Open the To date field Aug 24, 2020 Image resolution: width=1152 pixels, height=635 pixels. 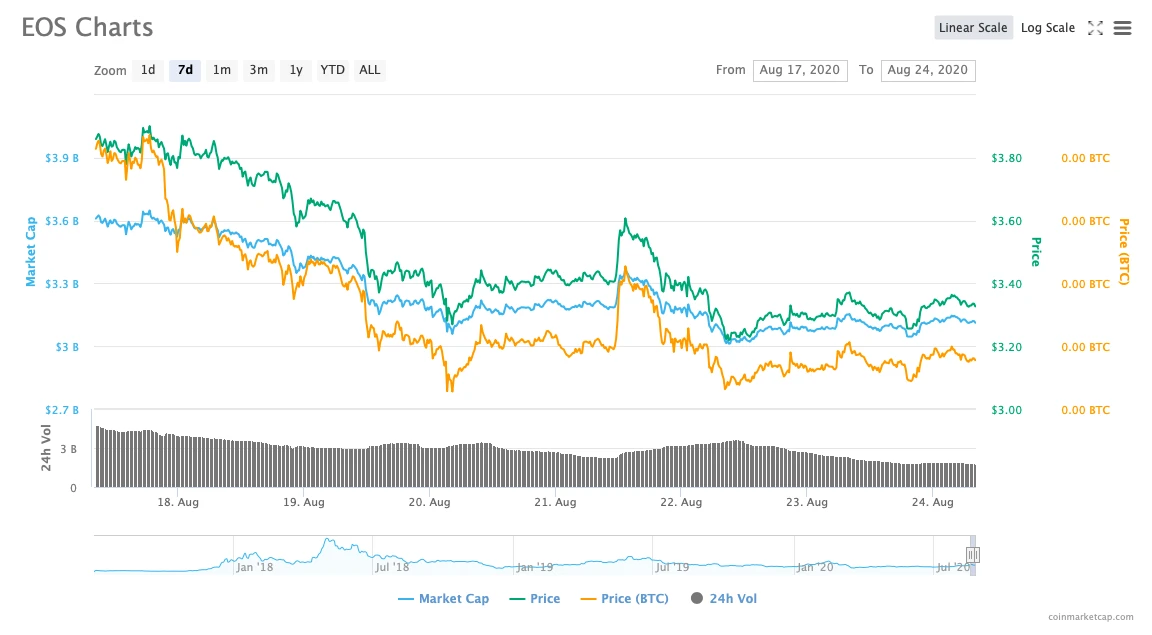coord(928,70)
